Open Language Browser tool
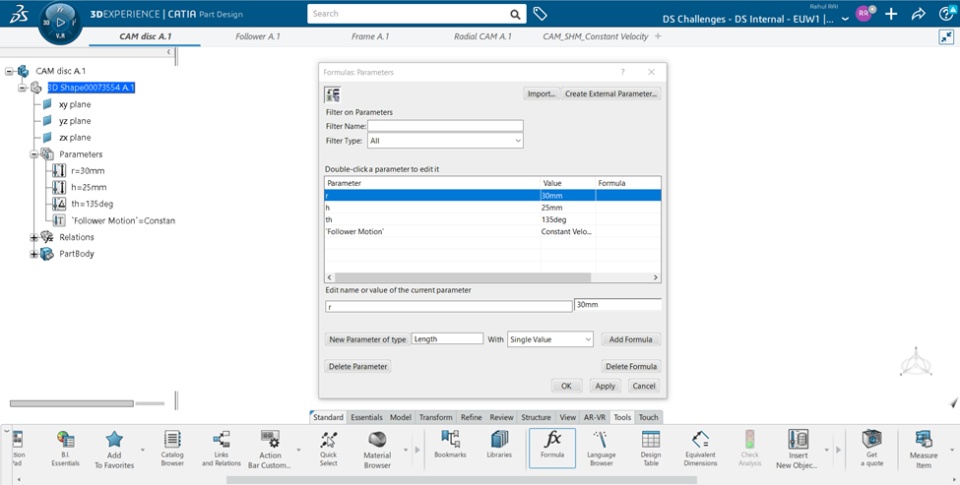 (x=601, y=449)
